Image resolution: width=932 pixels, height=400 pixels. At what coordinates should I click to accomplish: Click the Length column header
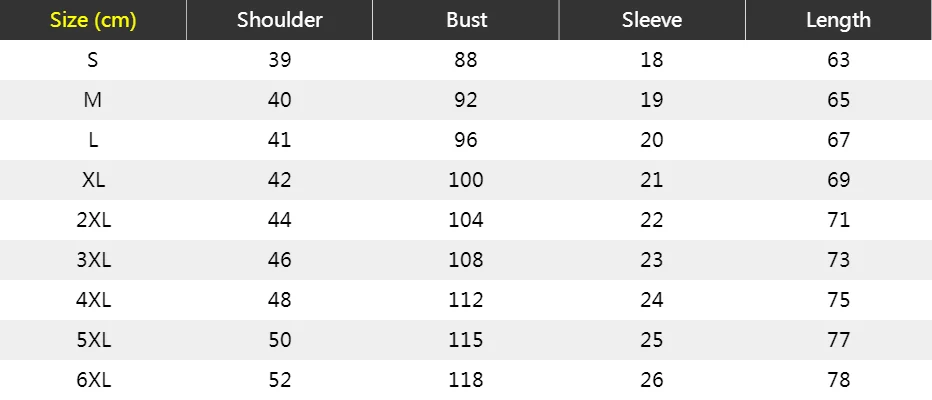(838, 20)
